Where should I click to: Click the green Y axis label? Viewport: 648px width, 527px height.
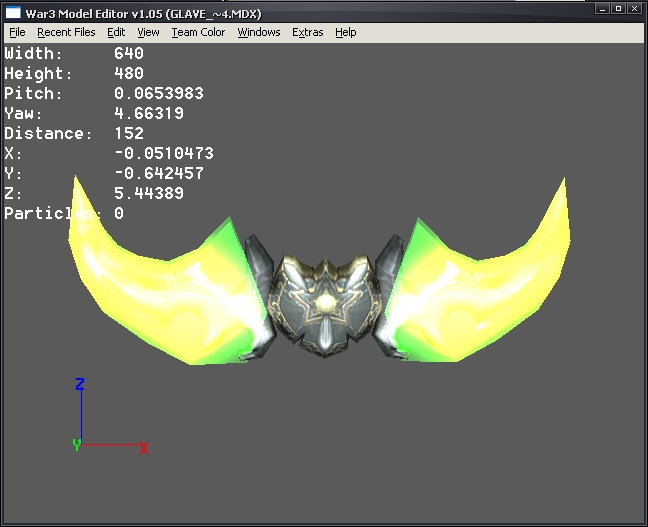click(76, 445)
